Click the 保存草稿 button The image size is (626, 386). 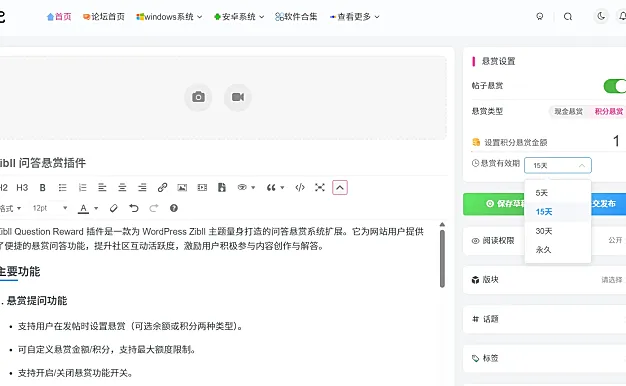494,204
